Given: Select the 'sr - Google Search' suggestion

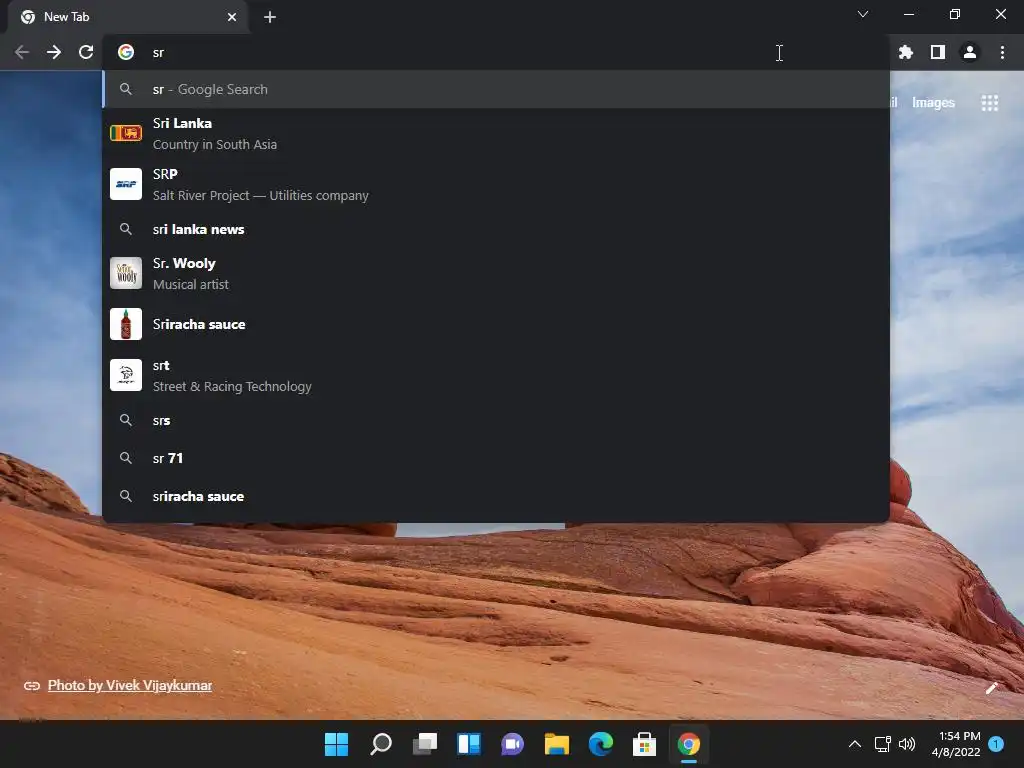Looking at the screenshot, I should tap(496, 89).
